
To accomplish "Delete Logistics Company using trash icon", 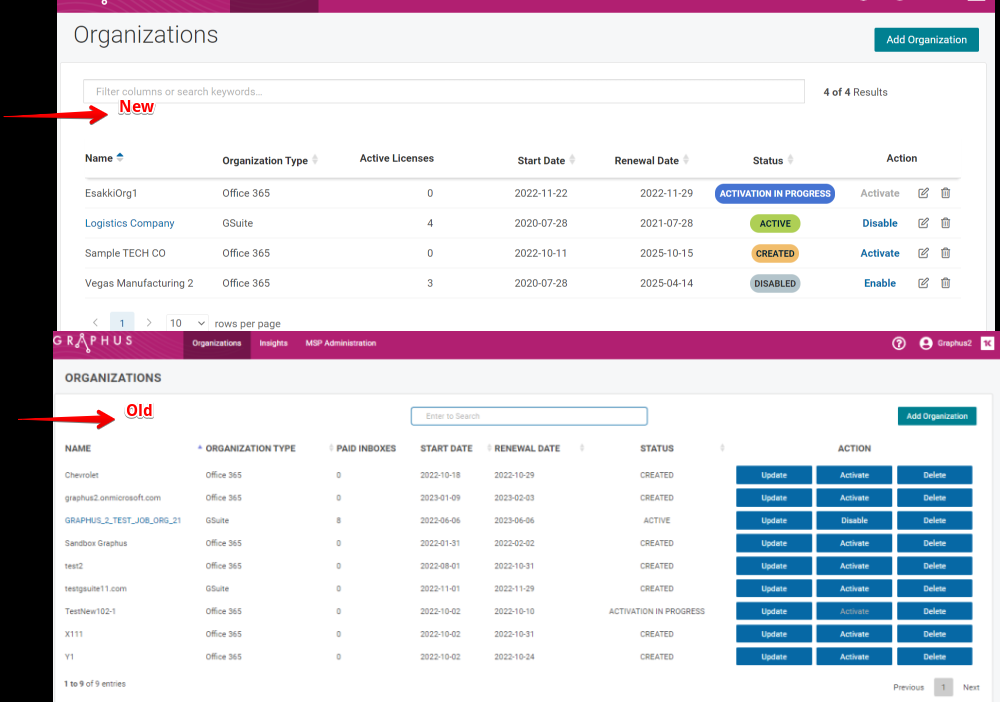I will pos(945,223).
